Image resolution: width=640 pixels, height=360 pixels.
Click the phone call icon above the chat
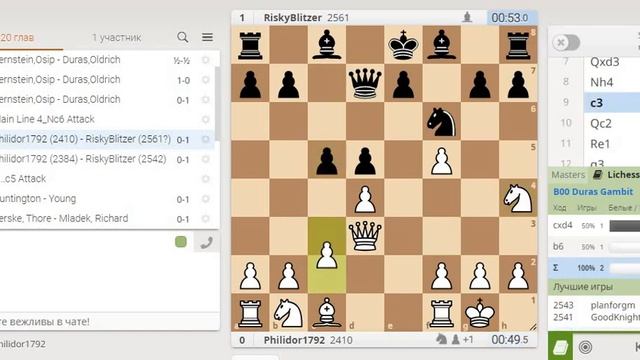[206, 242]
